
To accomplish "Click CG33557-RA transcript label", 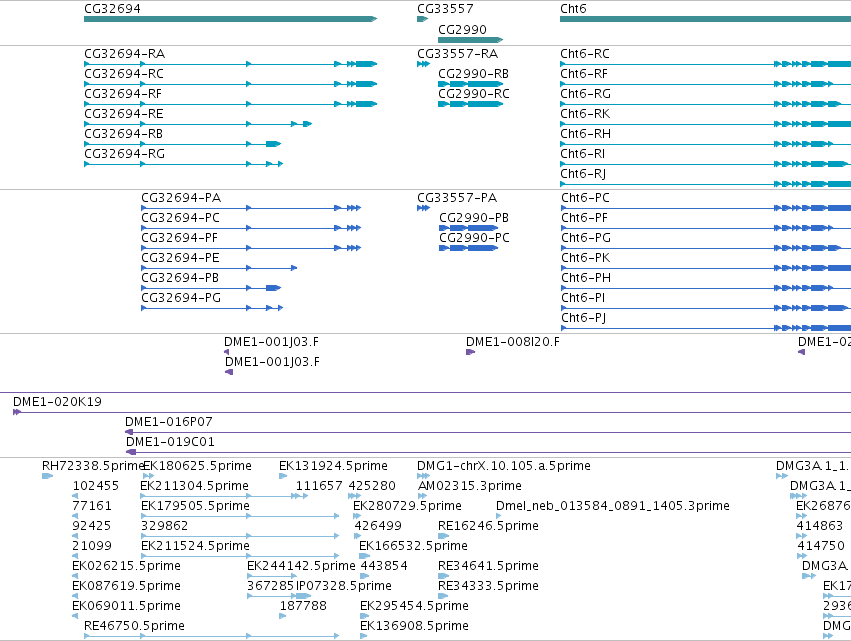I will [x=458, y=54].
